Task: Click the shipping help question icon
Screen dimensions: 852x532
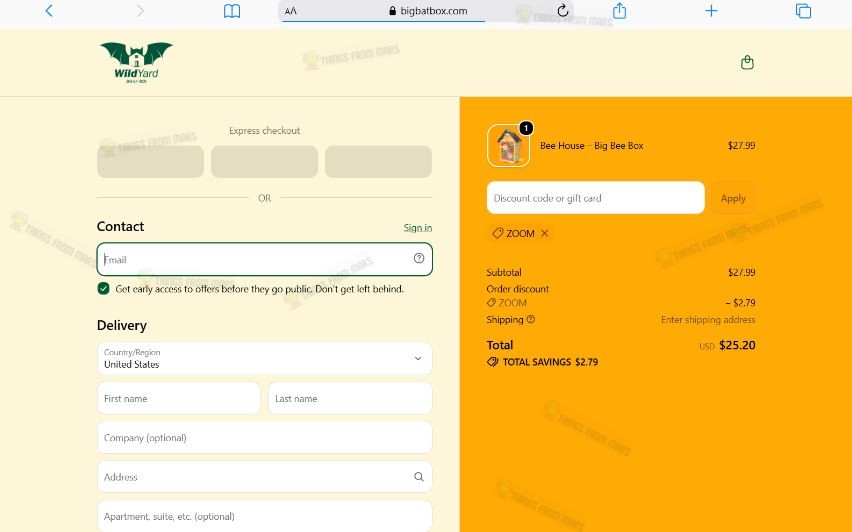Action: 531,320
